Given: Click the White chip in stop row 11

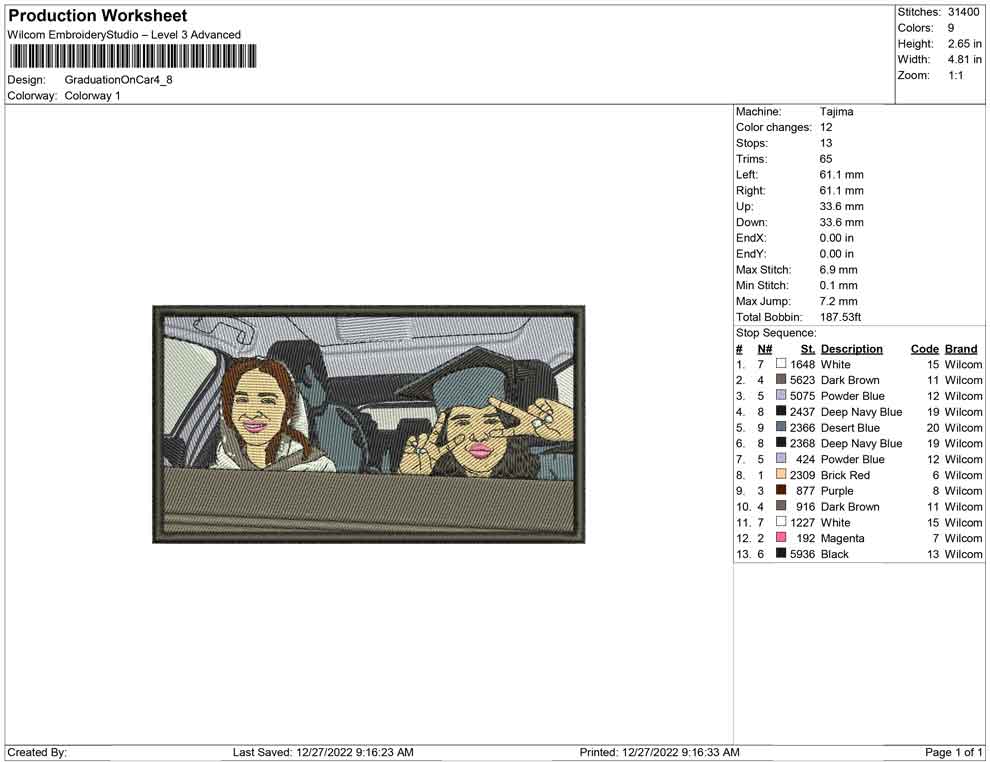Looking at the screenshot, I should pyautogui.click(x=781, y=522).
